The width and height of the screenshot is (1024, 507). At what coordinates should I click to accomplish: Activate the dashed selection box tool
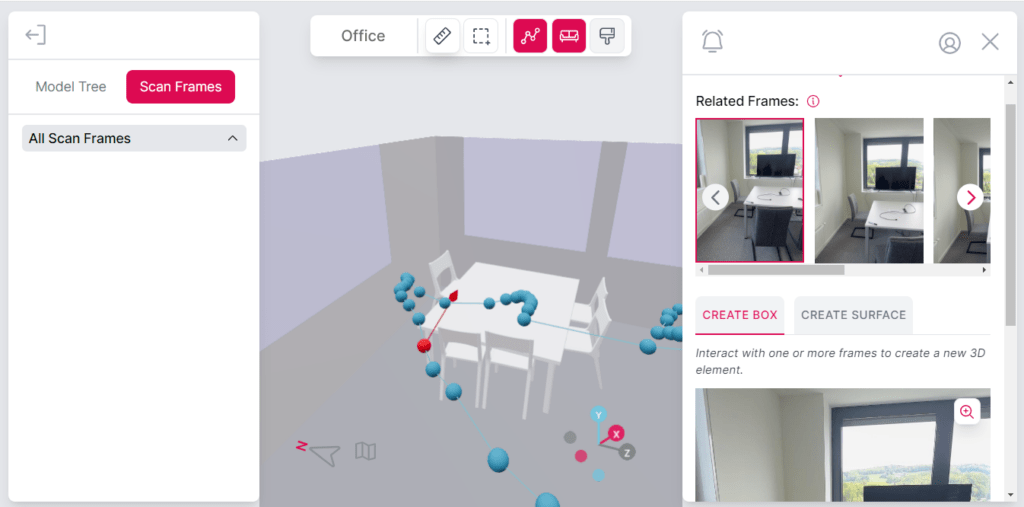(x=481, y=36)
